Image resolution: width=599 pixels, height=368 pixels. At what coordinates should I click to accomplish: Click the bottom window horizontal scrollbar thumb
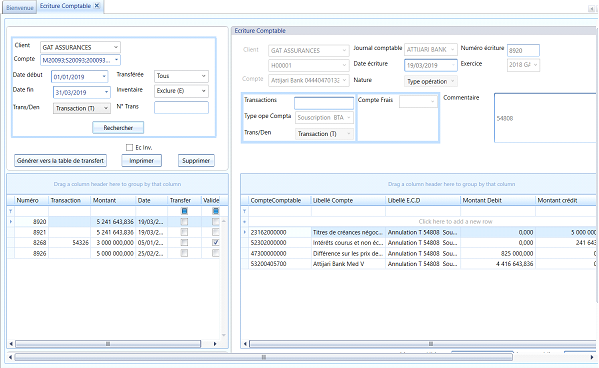pos(264,357)
